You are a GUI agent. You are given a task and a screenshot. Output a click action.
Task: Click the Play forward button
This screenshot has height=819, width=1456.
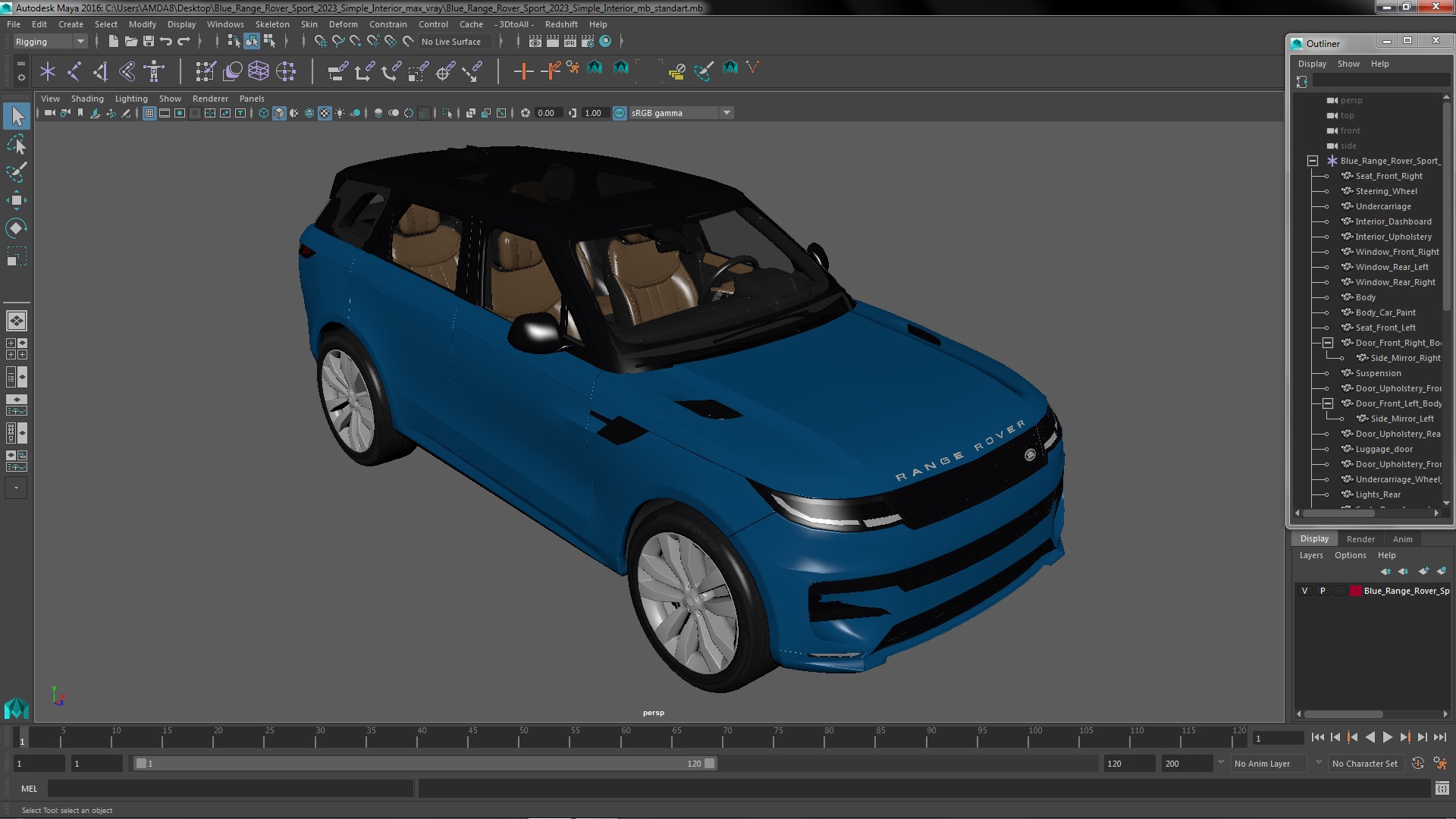(x=1388, y=737)
